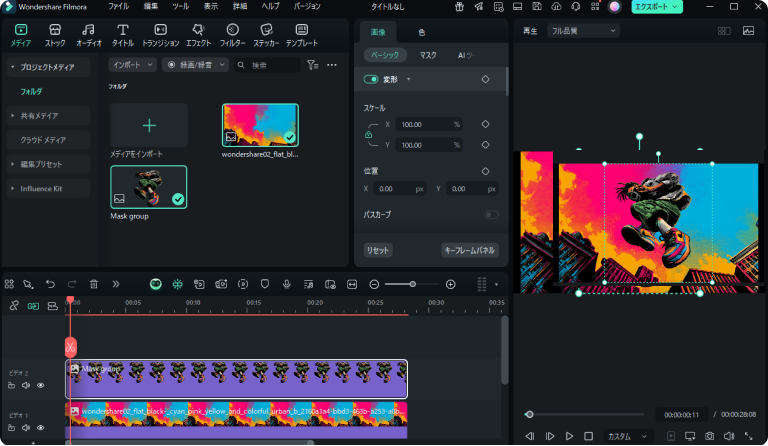The height and width of the screenshot is (446, 768).
Task: Mute the ビデオ 1 track
Action: (x=26, y=427)
